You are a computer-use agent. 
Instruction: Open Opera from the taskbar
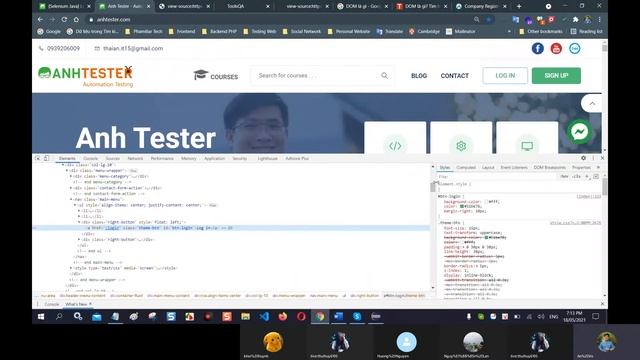point(301,316)
